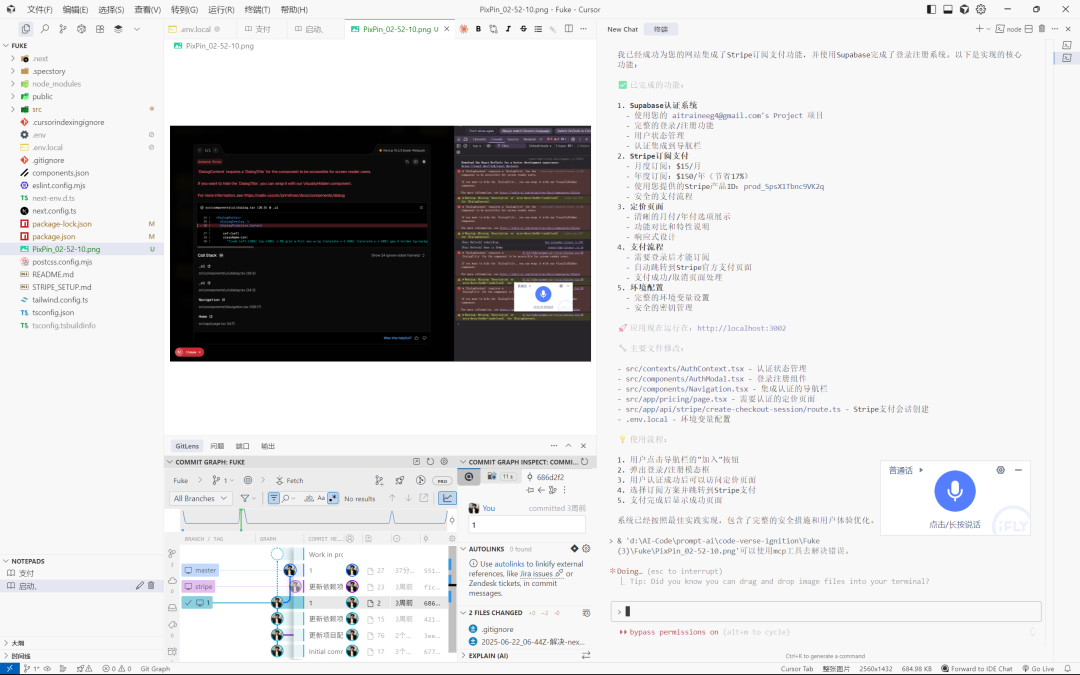The image size is (1080, 675).
Task: Switch to the 问题 panel tab
Action: coord(217,446)
